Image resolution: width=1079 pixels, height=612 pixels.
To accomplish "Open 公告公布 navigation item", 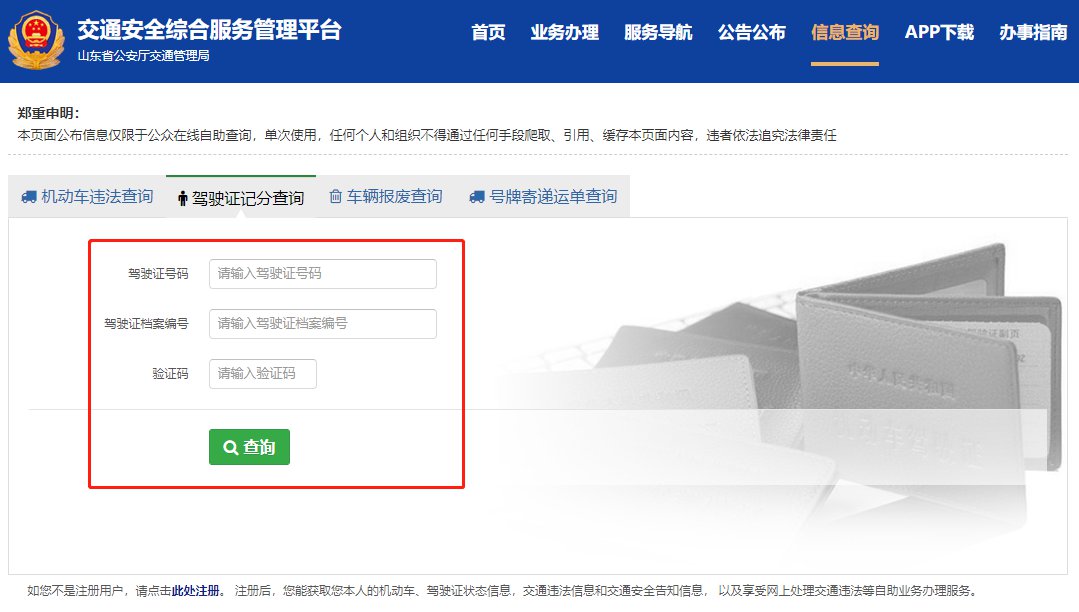I will [751, 32].
